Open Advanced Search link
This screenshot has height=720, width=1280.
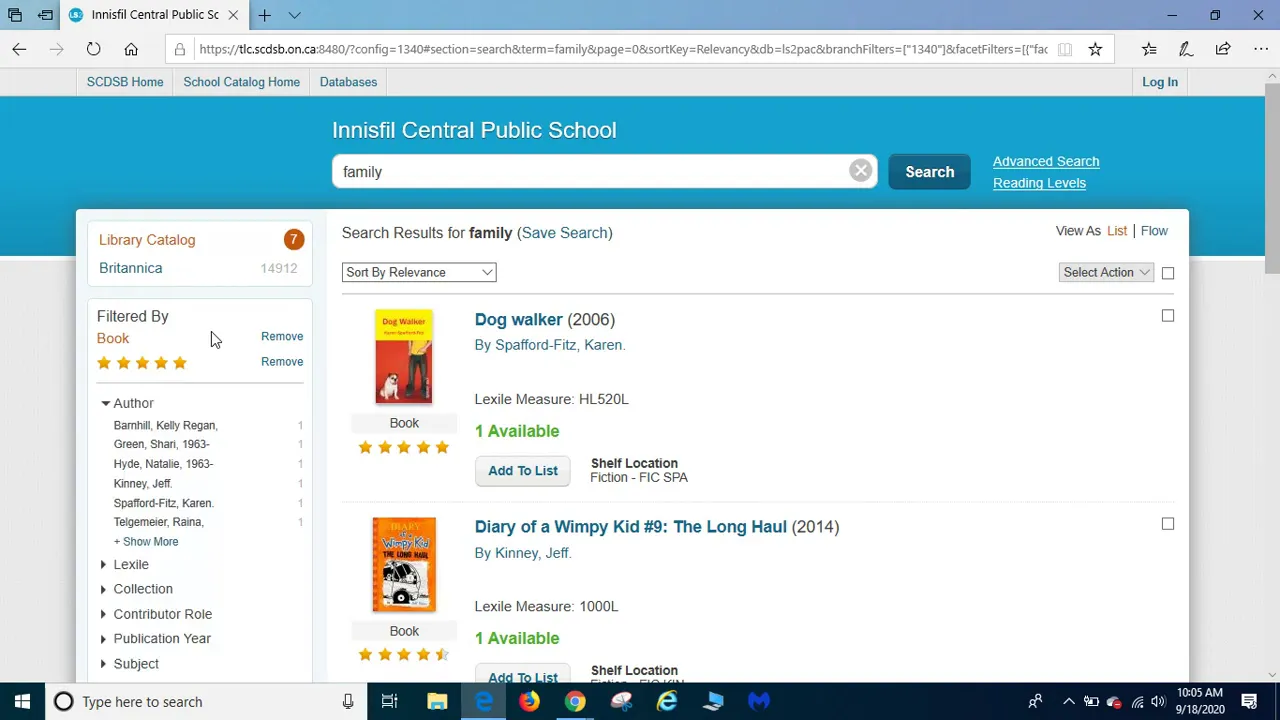click(1046, 161)
